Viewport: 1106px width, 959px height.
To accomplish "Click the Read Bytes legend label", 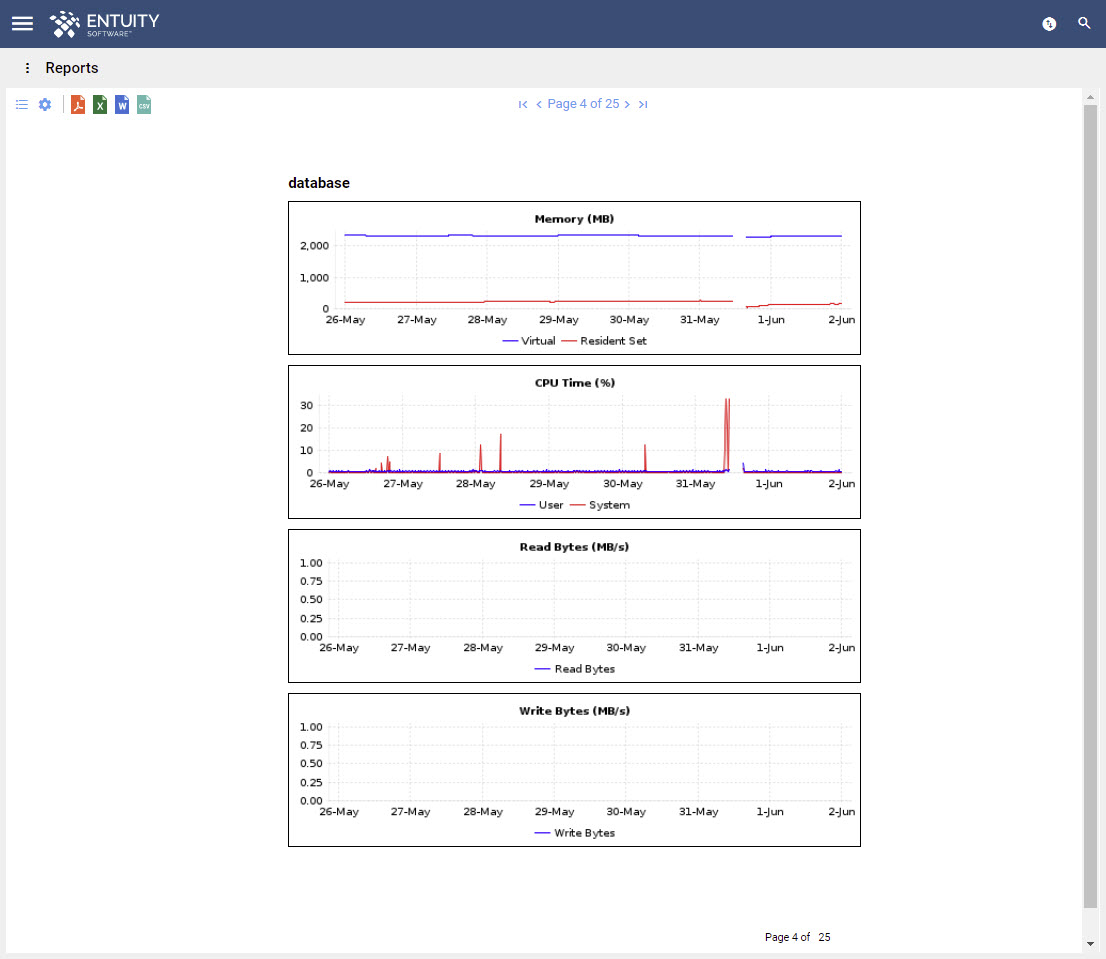I will (x=585, y=668).
